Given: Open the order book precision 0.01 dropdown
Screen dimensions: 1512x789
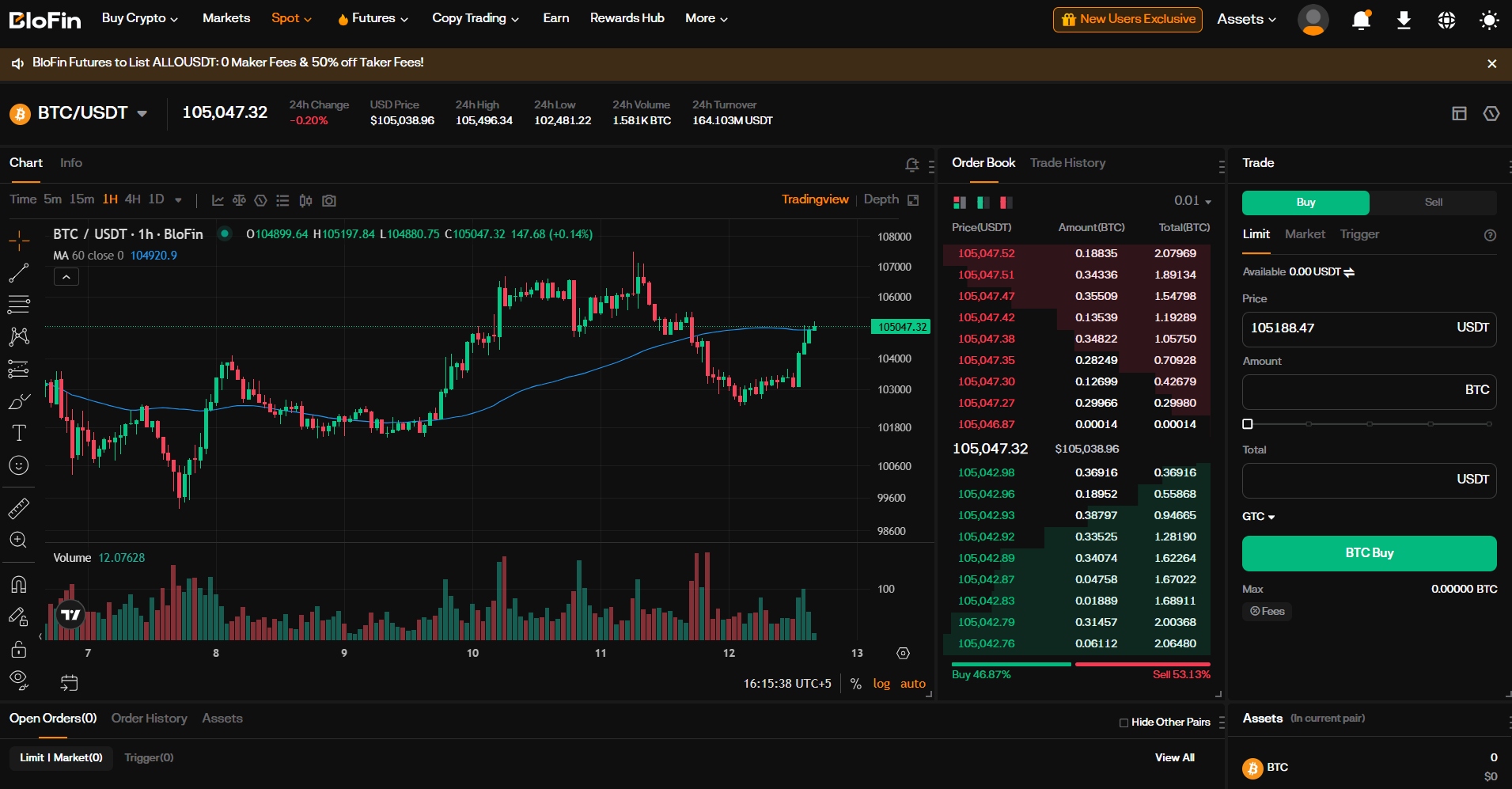Looking at the screenshot, I should tap(1192, 201).
